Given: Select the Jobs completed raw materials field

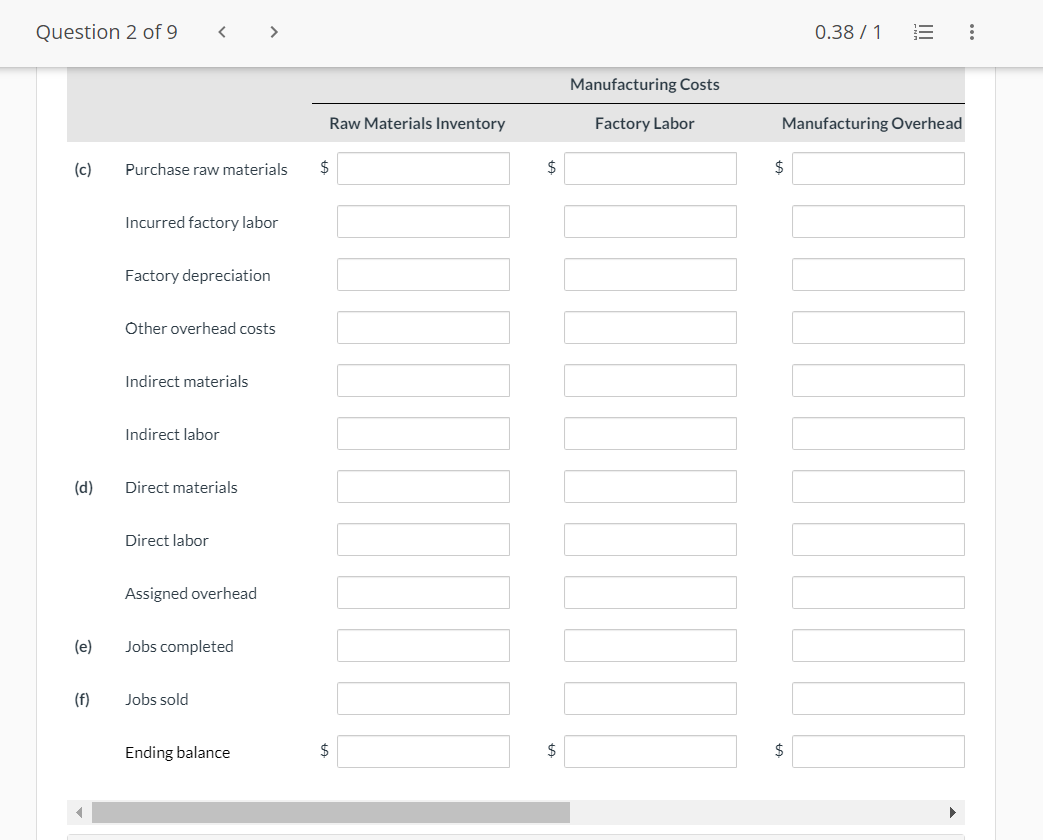Looking at the screenshot, I should coord(423,645).
